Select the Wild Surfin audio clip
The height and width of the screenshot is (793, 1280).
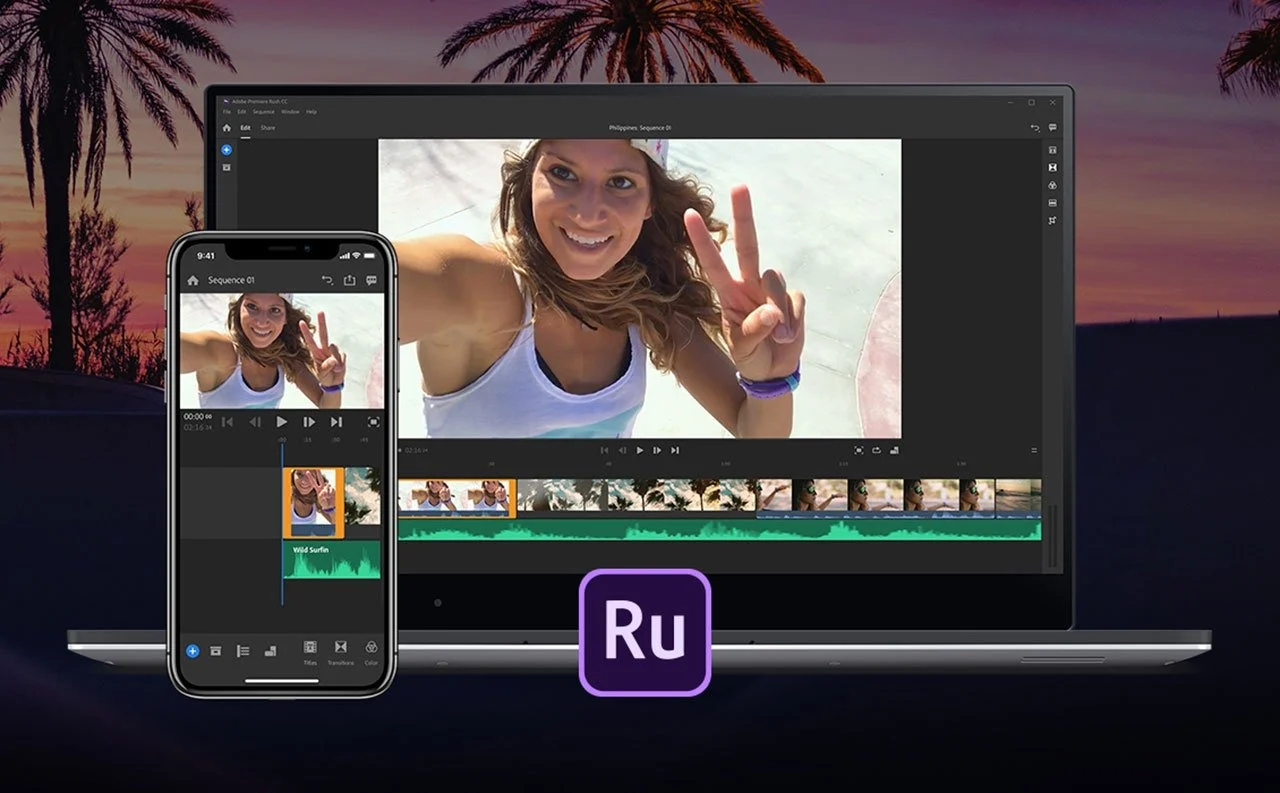pyautogui.click(x=330, y=560)
